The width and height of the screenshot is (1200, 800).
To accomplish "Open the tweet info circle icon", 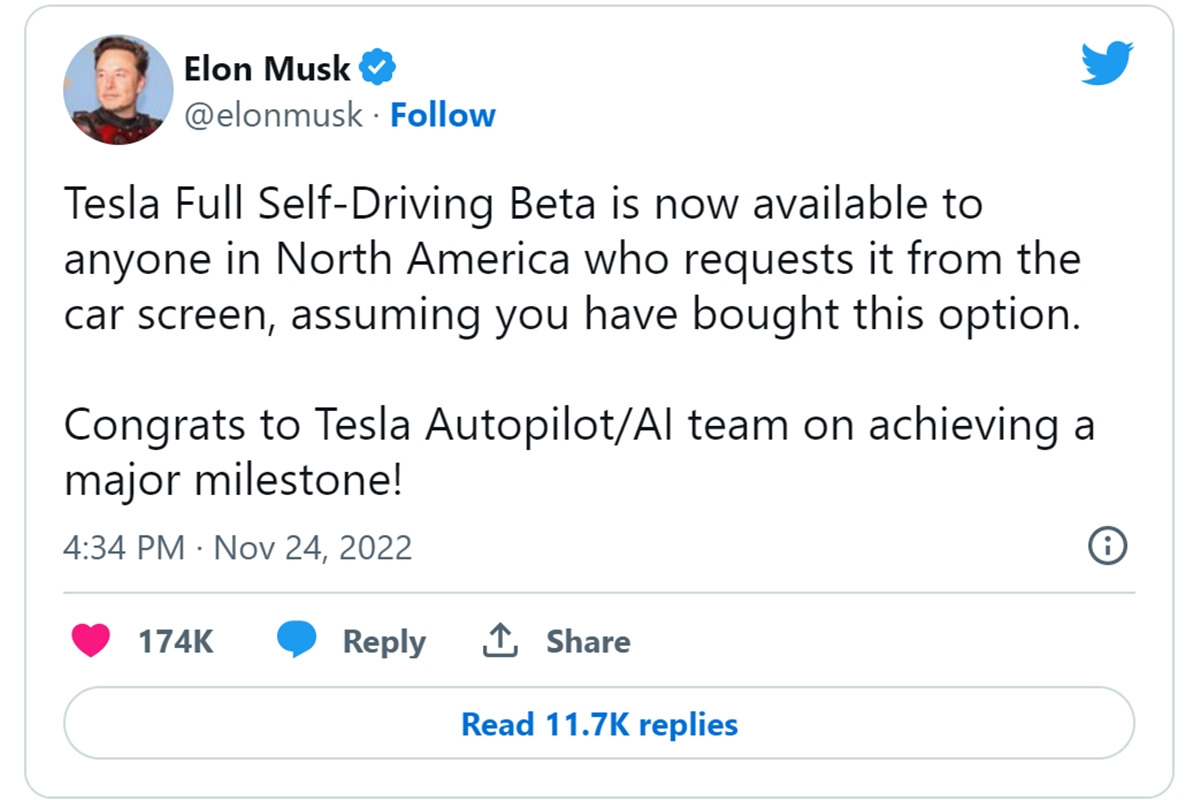I will tap(1107, 546).
